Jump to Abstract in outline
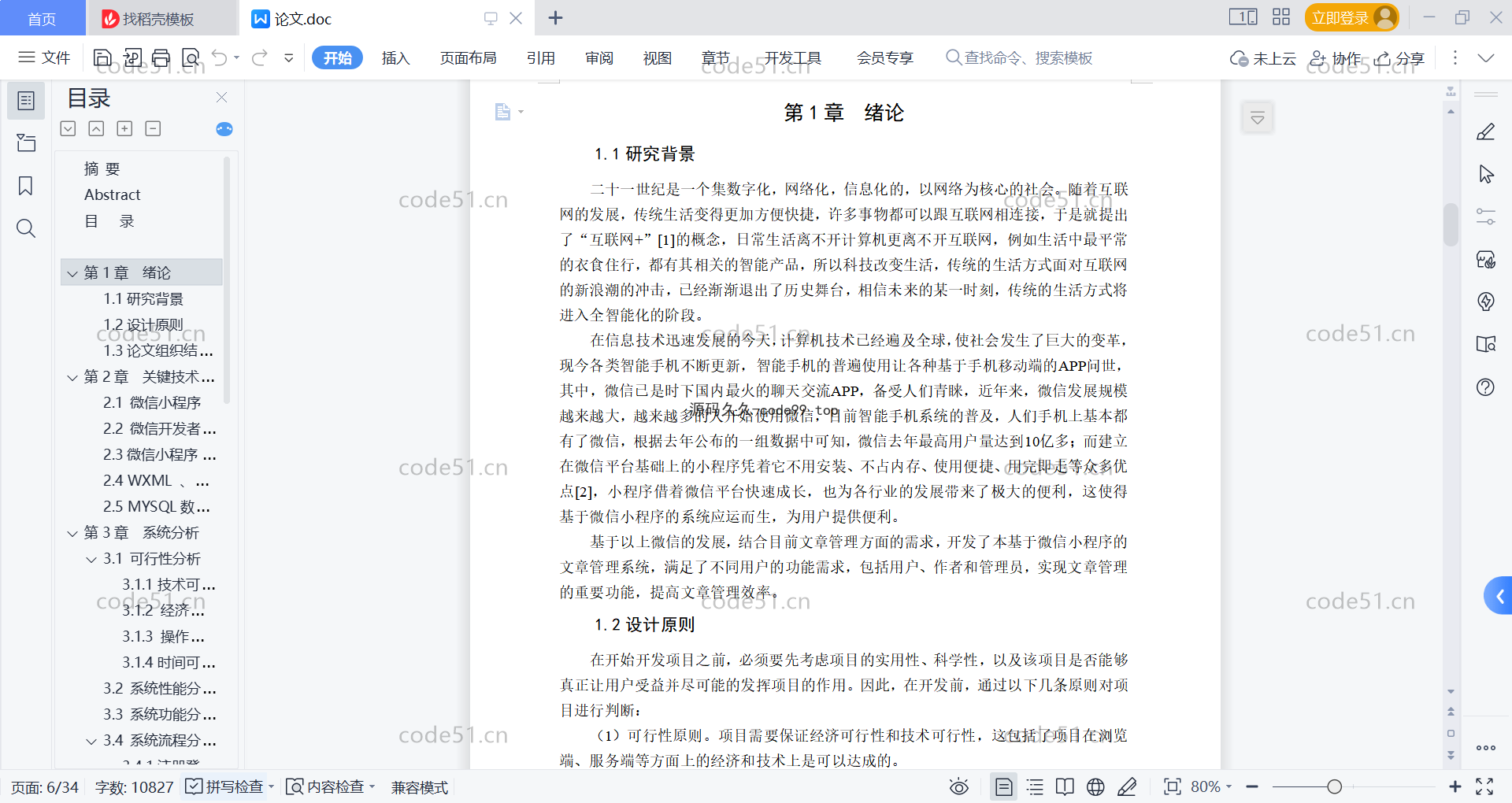 pyautogui.click(x=113, y=194)
